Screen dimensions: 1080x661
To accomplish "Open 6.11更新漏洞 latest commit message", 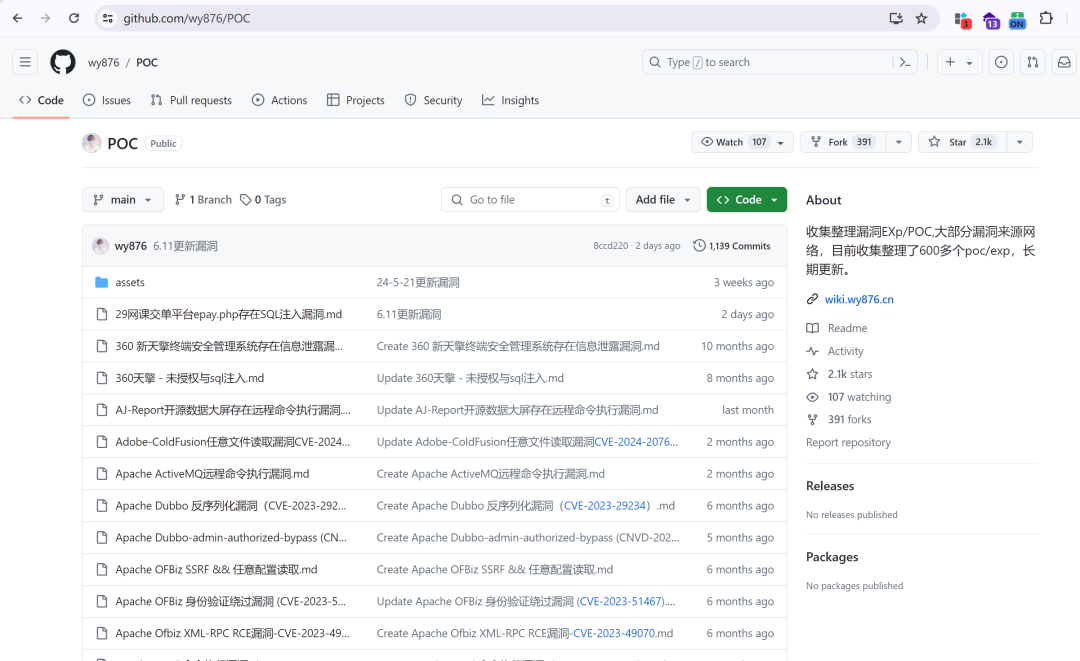I will point(185,246).
